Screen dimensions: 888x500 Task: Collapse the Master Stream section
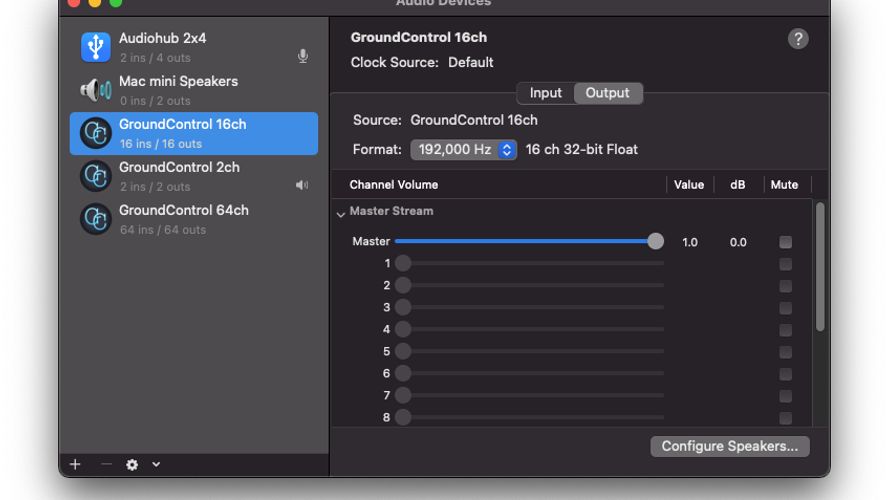pos(341,213)
